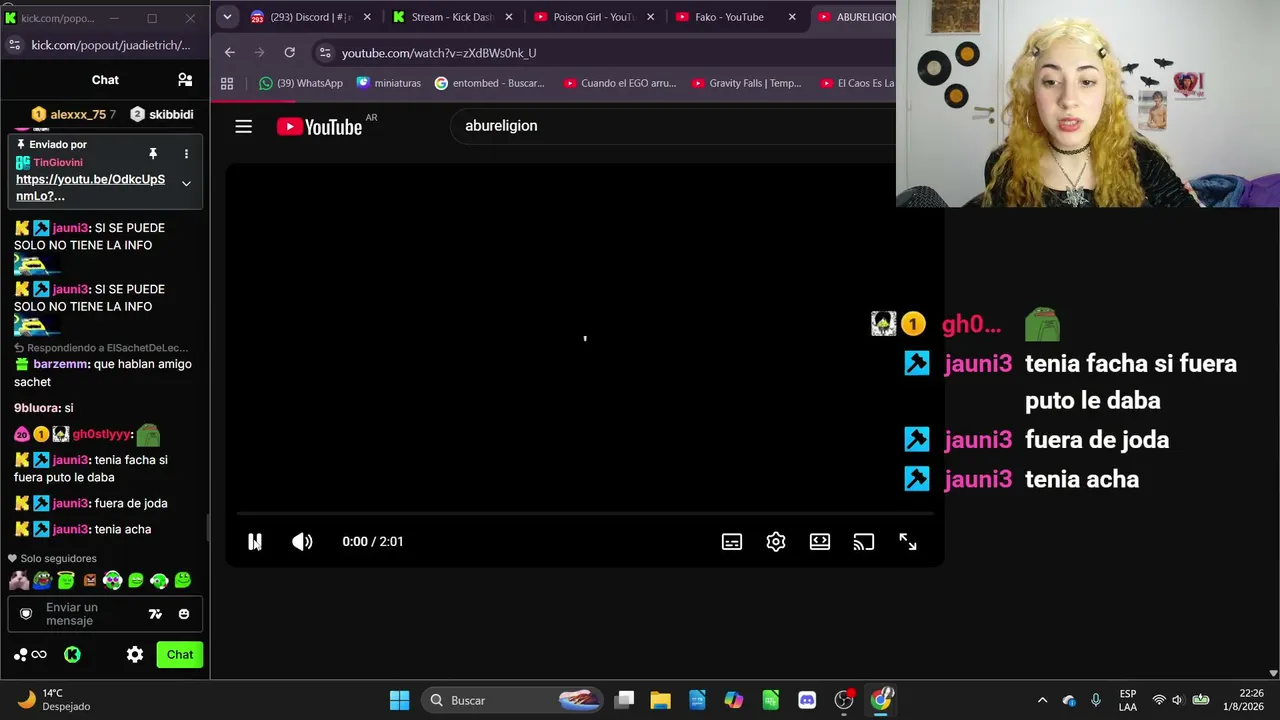Open the 7TV emote menu in chat

pos(155,614)
